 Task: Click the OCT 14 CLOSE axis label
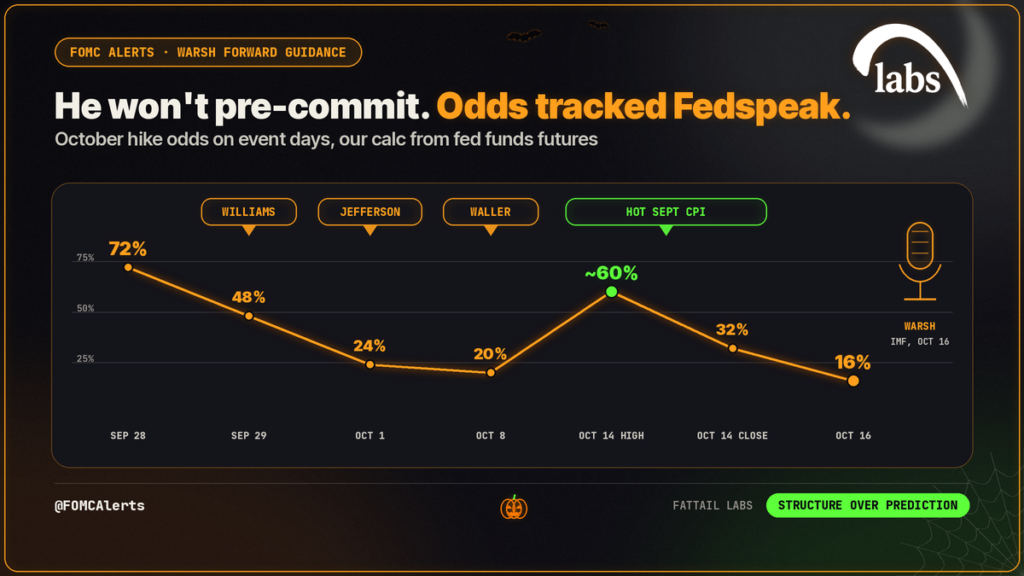coord(732,436)
